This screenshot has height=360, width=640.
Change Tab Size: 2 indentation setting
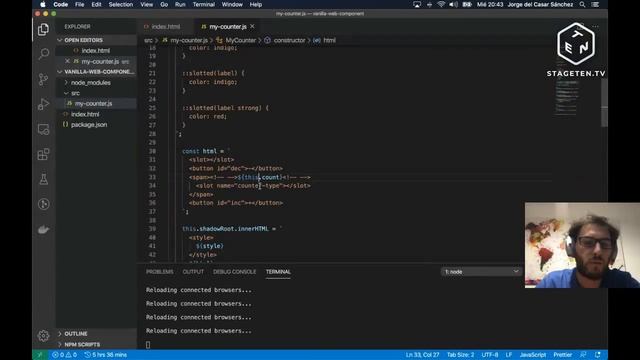460,355
